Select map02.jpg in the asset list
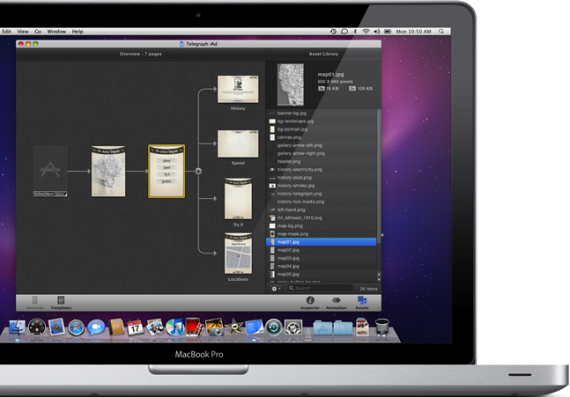 point(321,250)
